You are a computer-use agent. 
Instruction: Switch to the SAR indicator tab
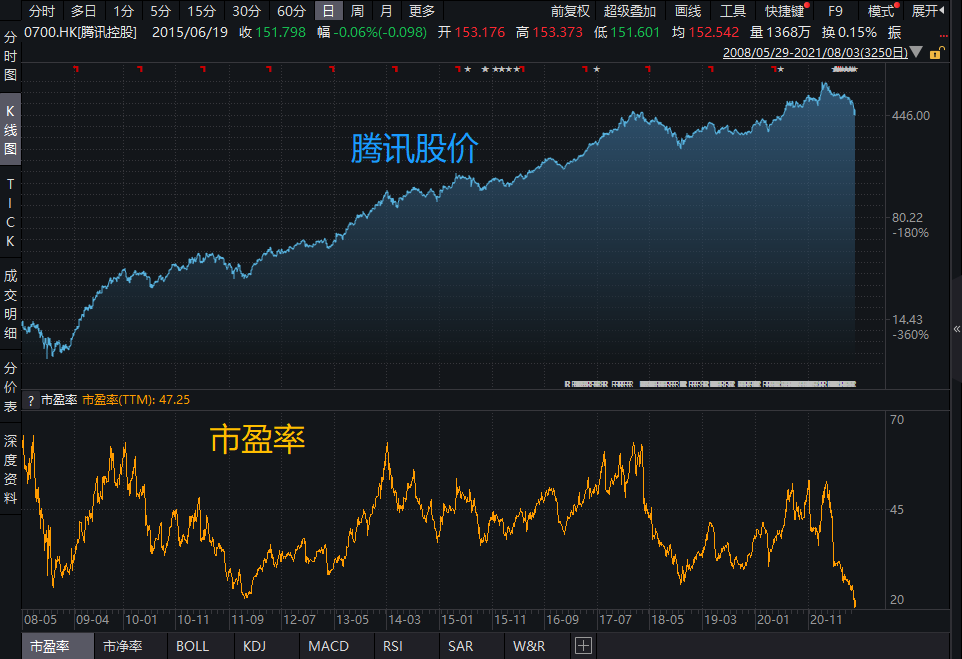460,646
